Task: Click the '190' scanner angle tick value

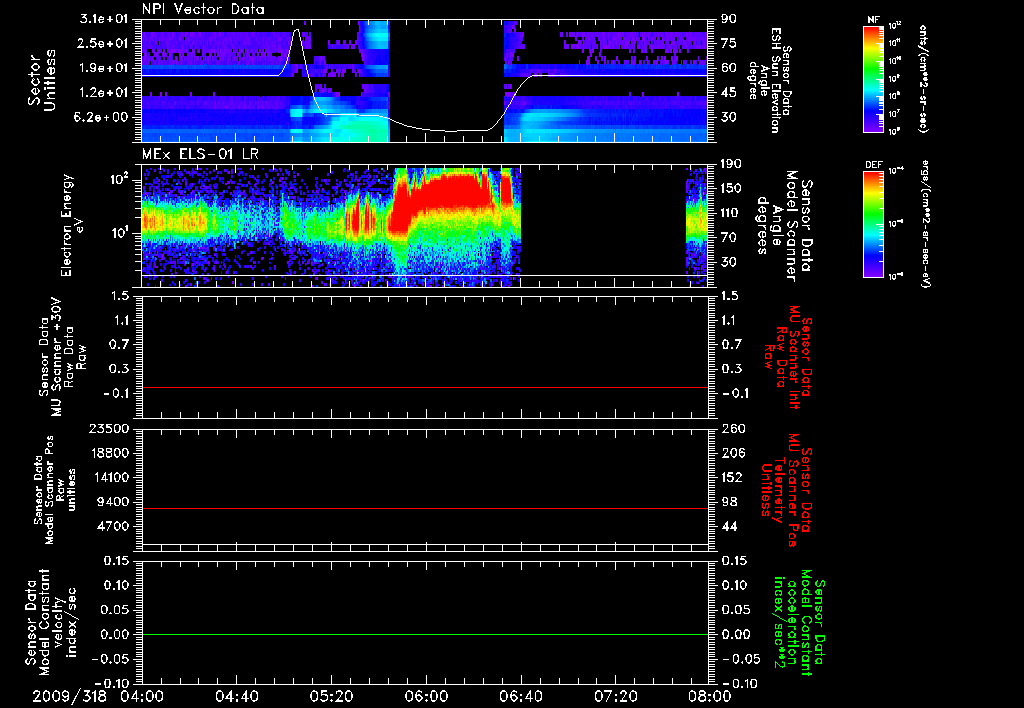Action: (x=731, y=164)
